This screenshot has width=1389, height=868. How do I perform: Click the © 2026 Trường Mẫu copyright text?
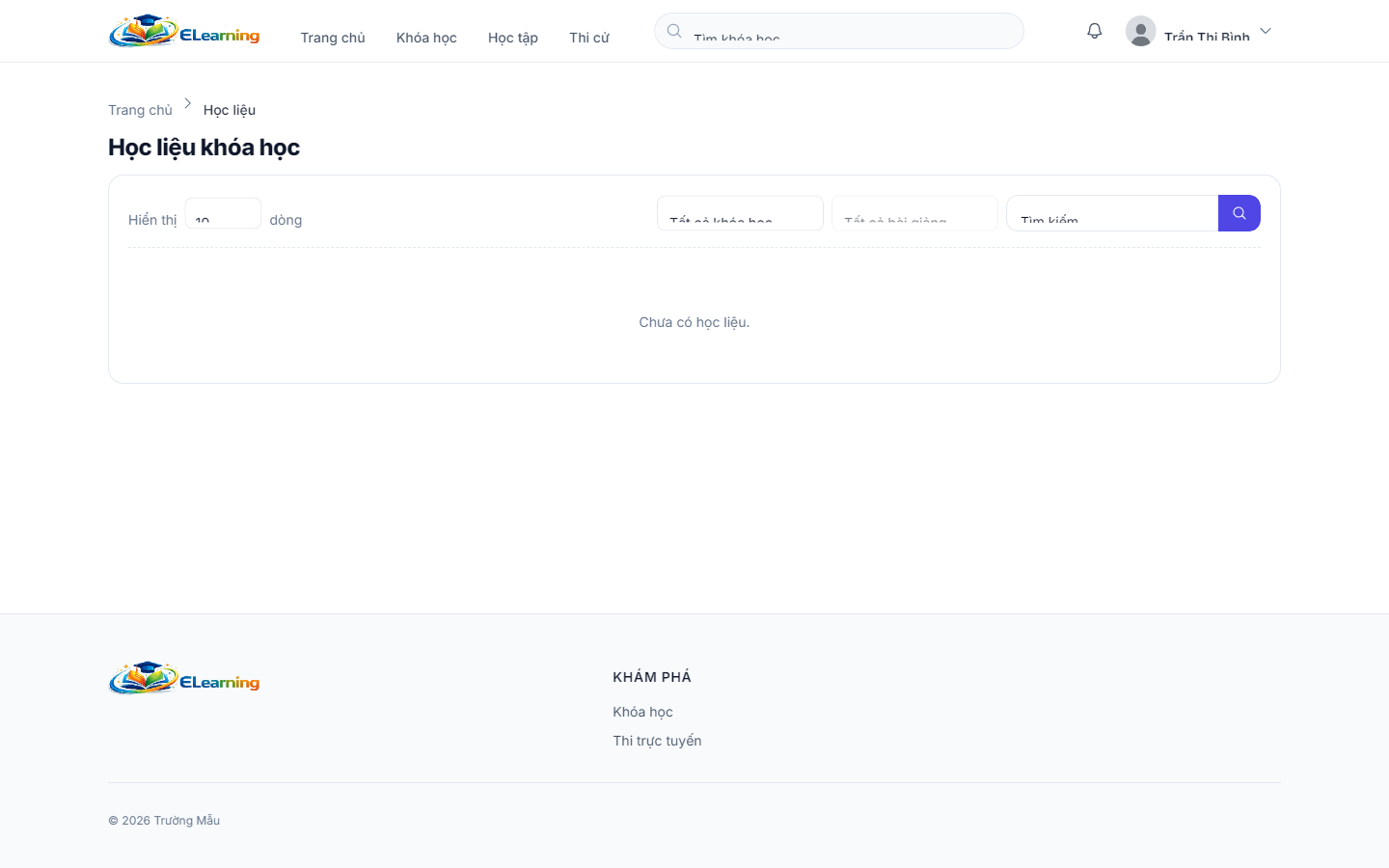tap(164, 821)
